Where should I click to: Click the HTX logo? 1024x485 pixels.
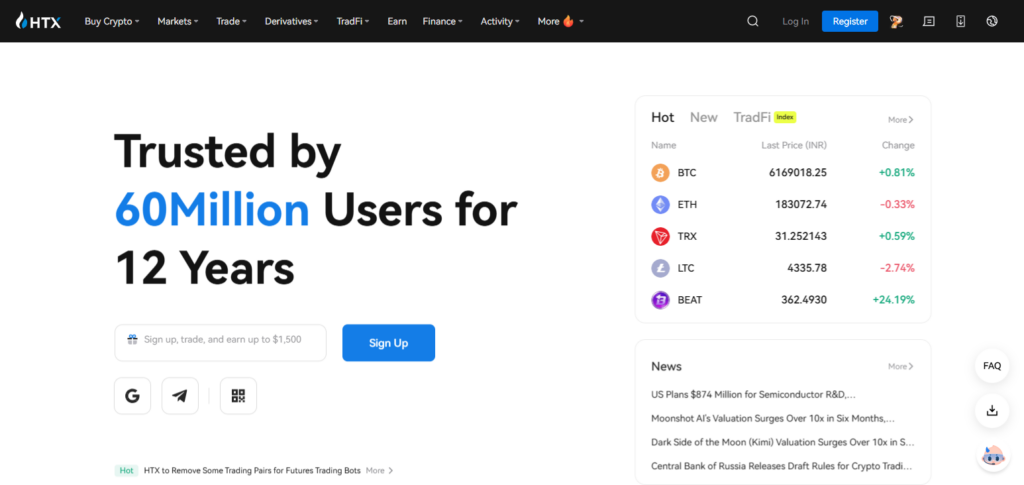pyautogui.click(x=38, y=22)
